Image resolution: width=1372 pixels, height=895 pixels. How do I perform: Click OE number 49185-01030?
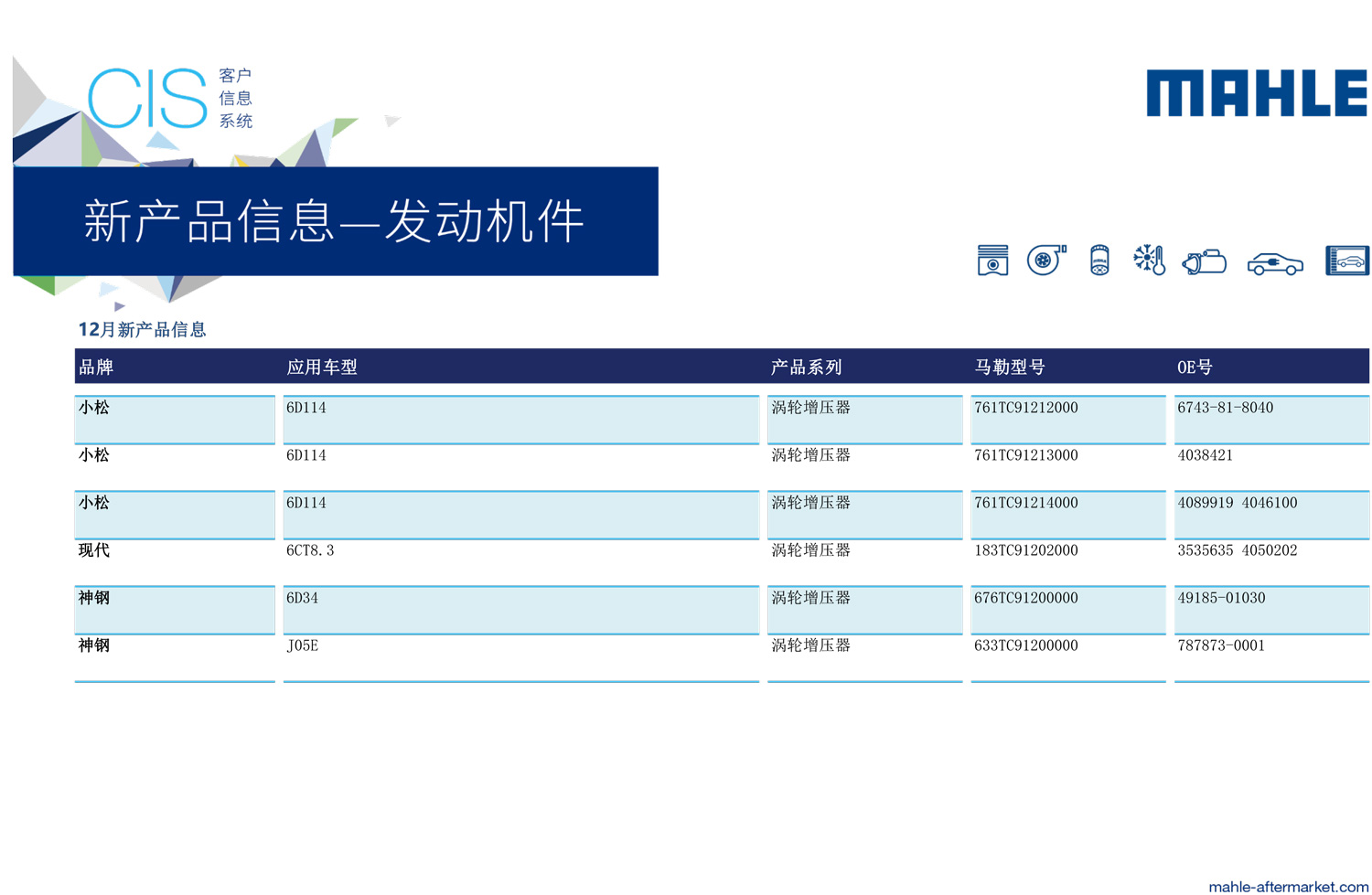(x=1222, y=598)
